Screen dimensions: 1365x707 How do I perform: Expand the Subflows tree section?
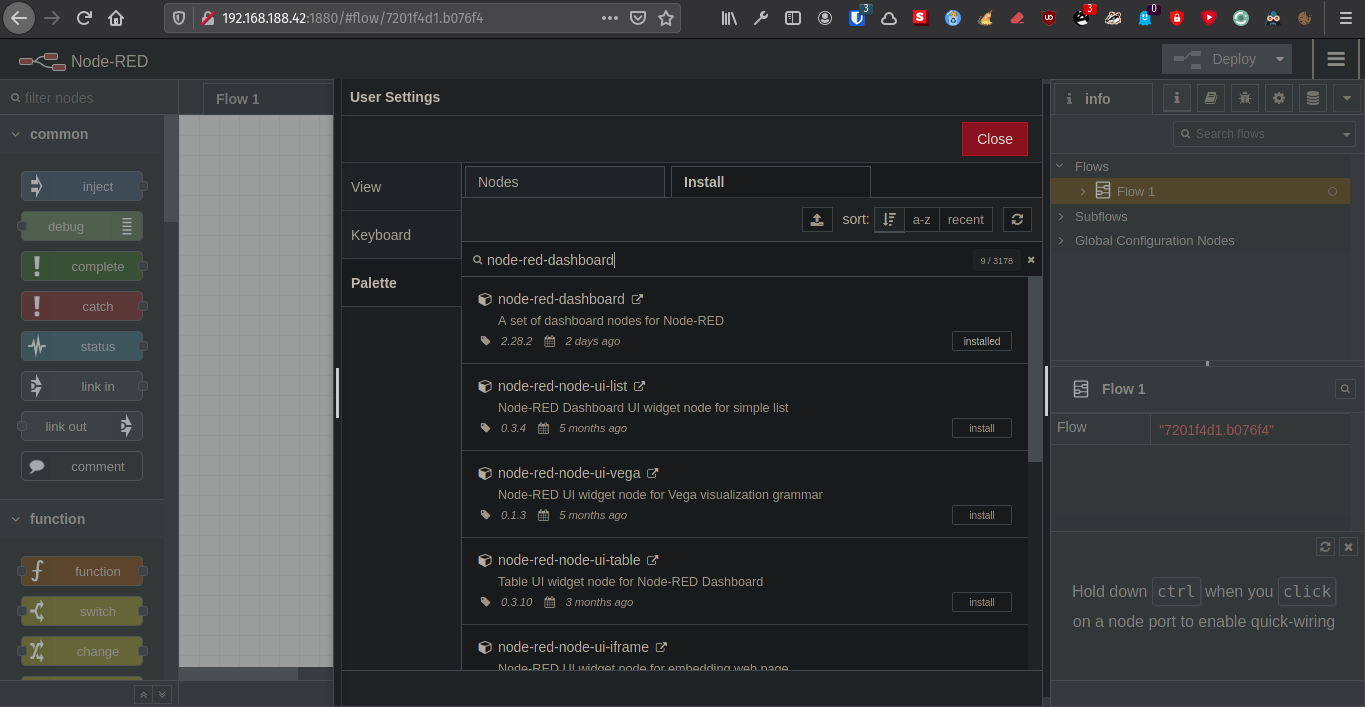(1062, 216)
